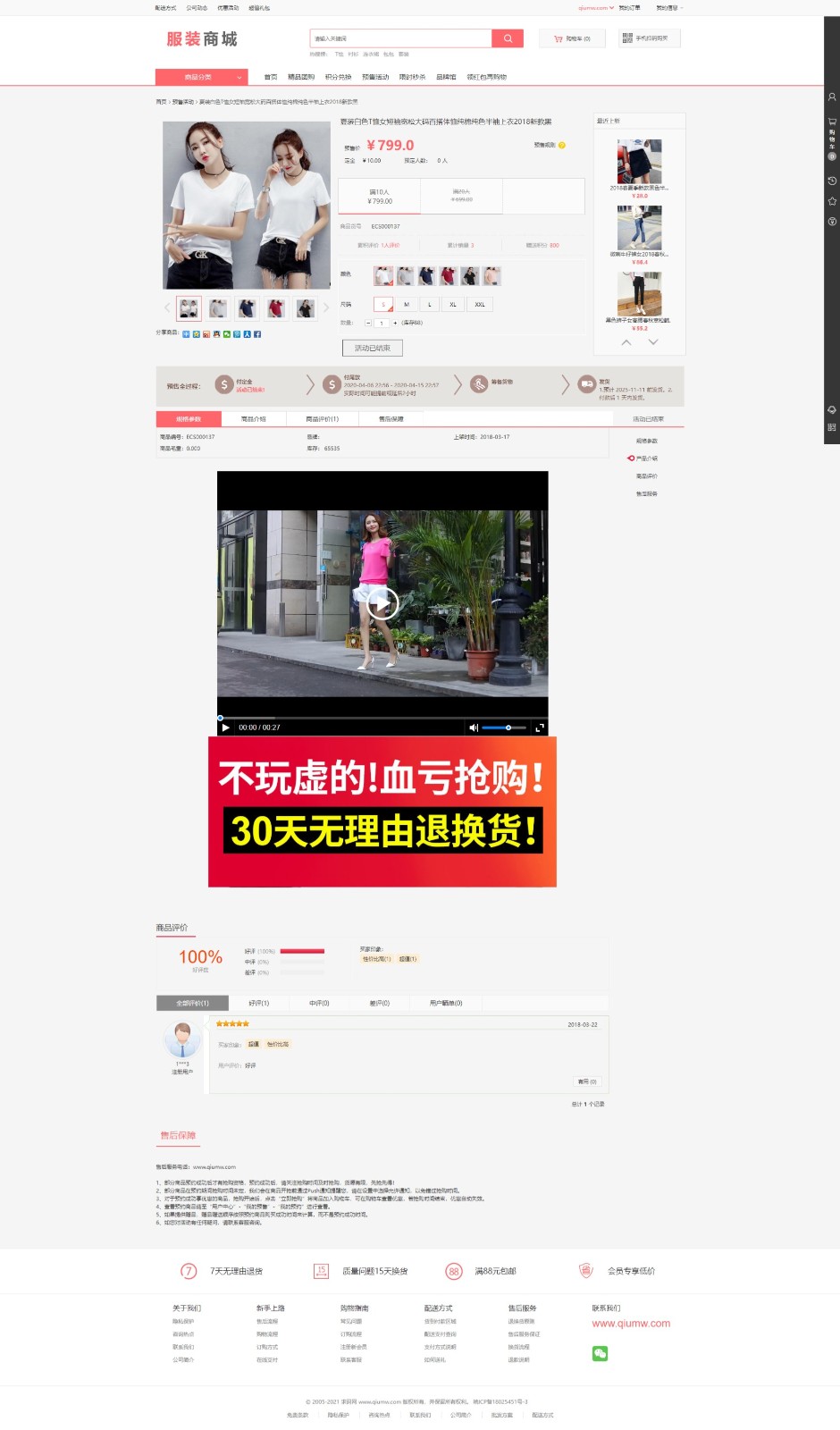Open the www.qiumw.com link in footer
This screenshot has height=1430, width=840.
tap(631, 1324)
